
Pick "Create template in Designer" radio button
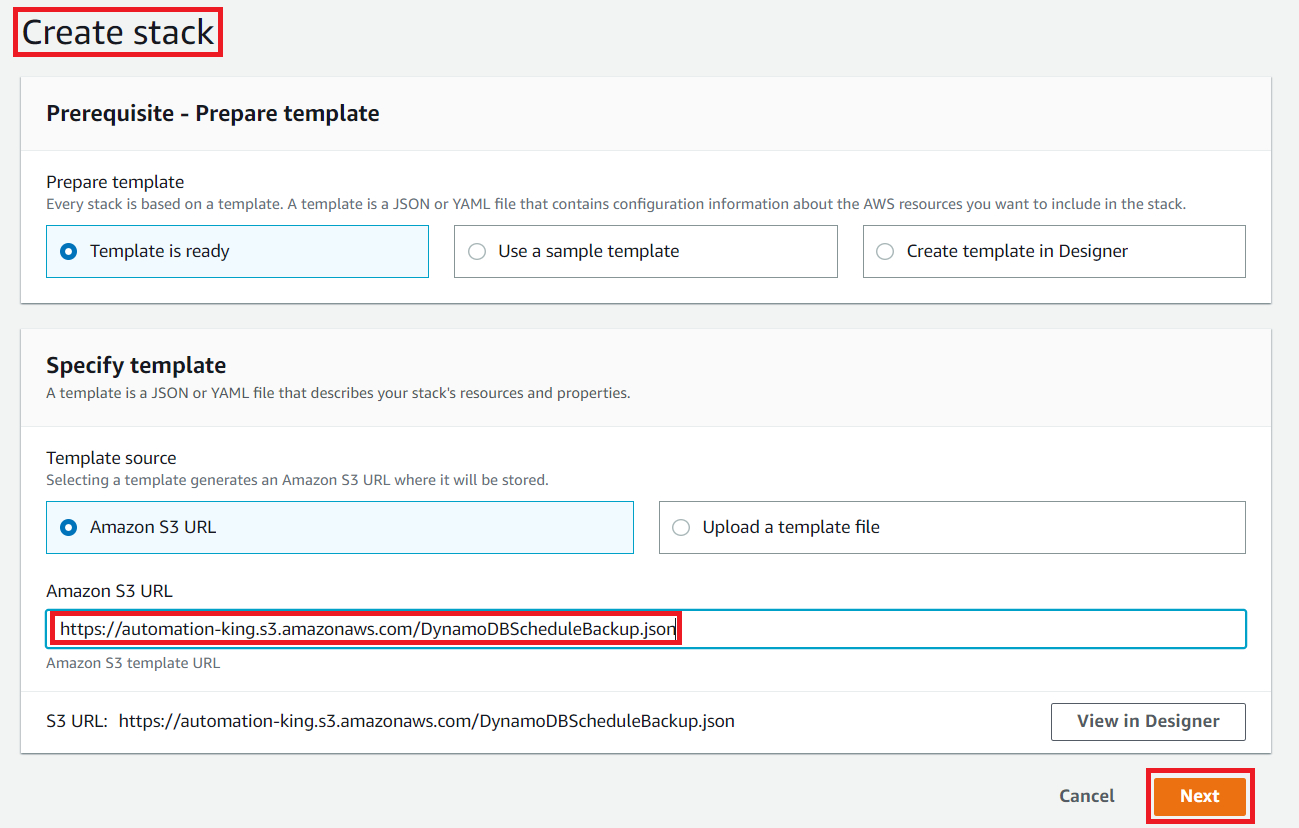(885, 252)
